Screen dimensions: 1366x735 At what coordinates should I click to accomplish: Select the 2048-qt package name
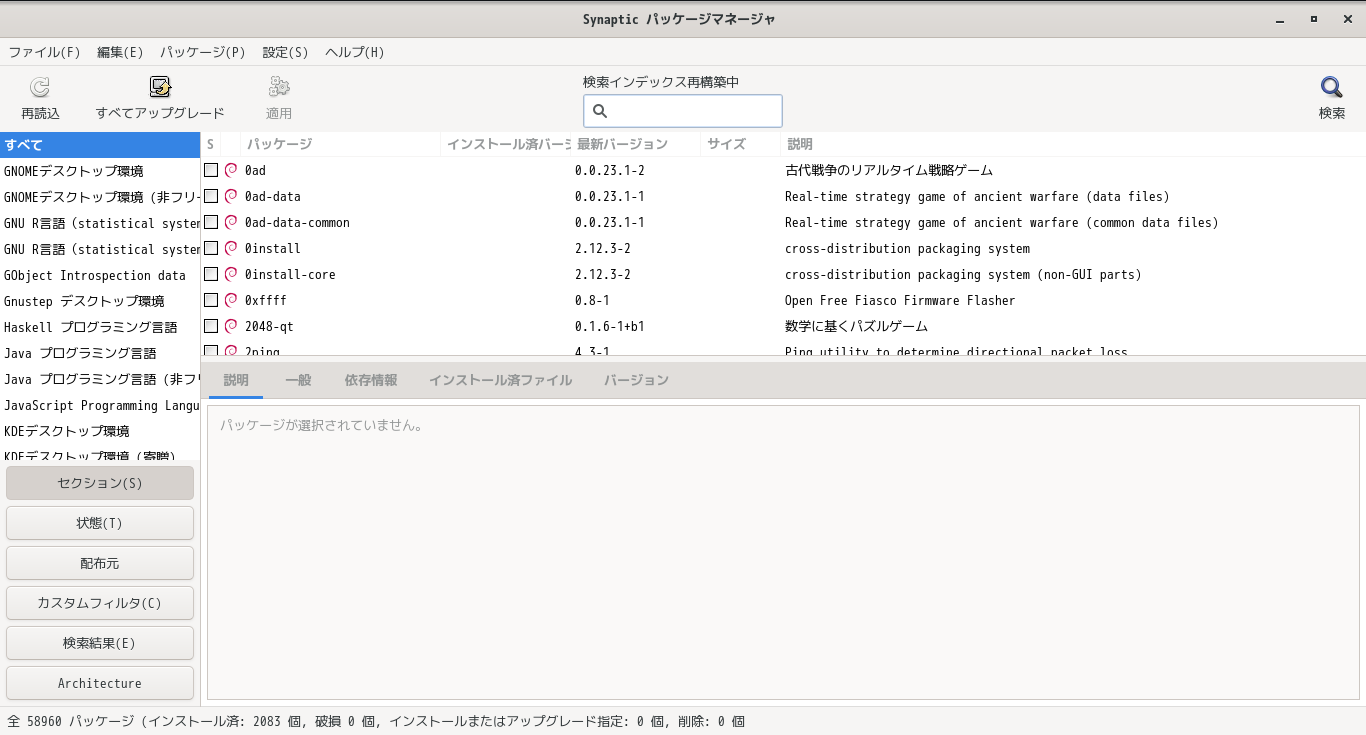click(269, 326)
